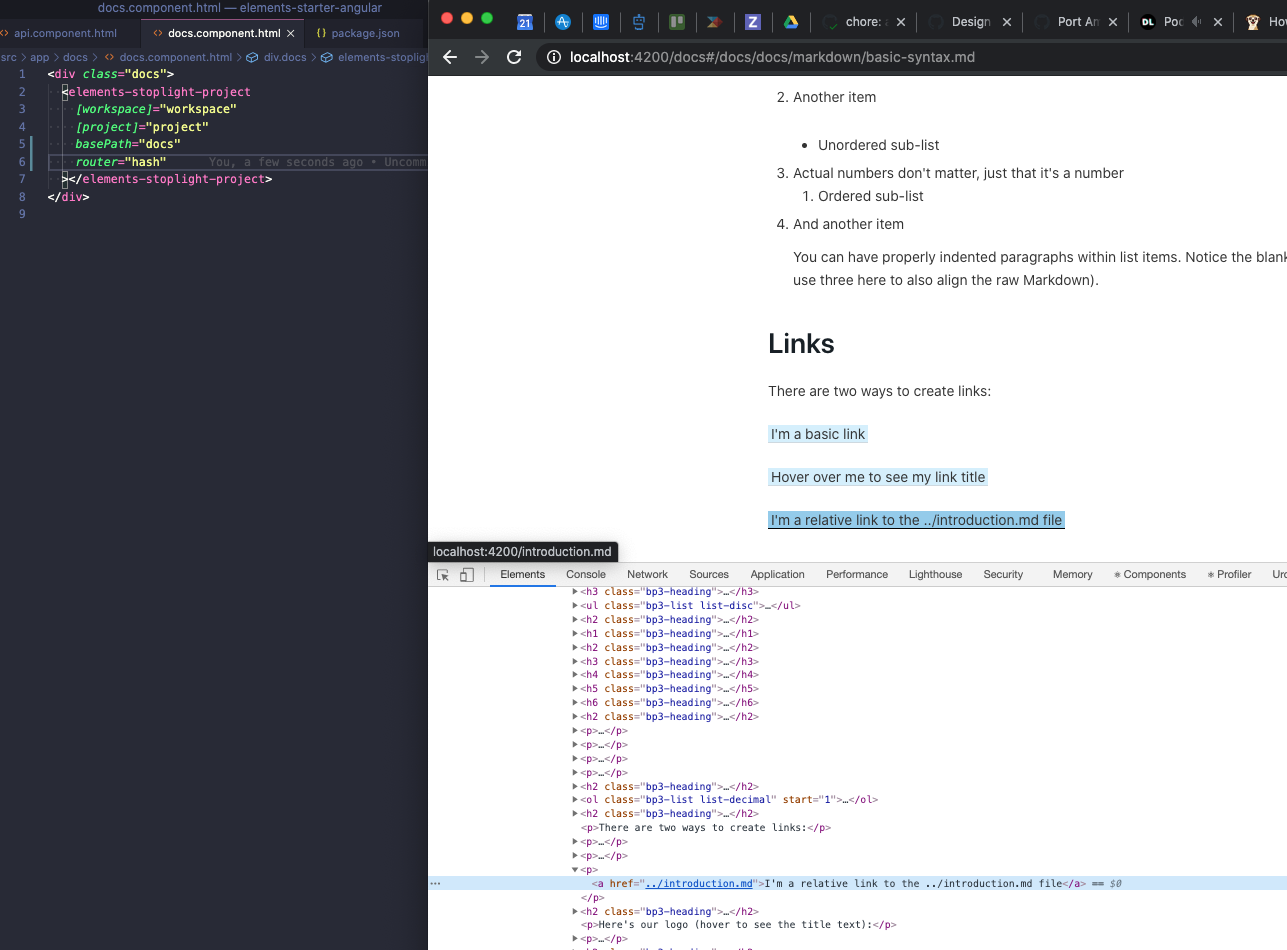The image size is (1287, 950).
Task: Open the package.json editor tab
Action: point(361,32)
